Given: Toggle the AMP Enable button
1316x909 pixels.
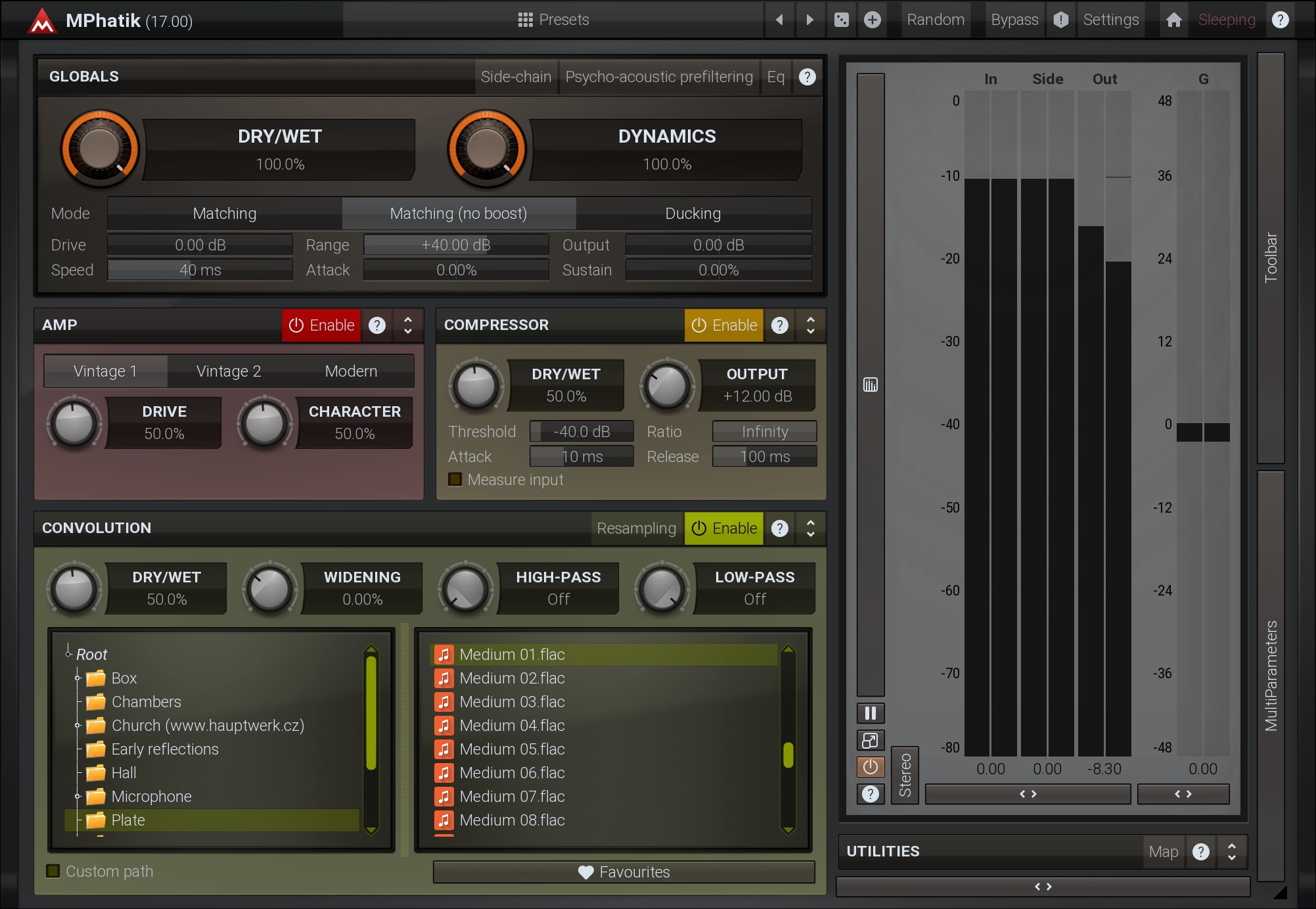Looking at the screenshot, I should (321, 325).
